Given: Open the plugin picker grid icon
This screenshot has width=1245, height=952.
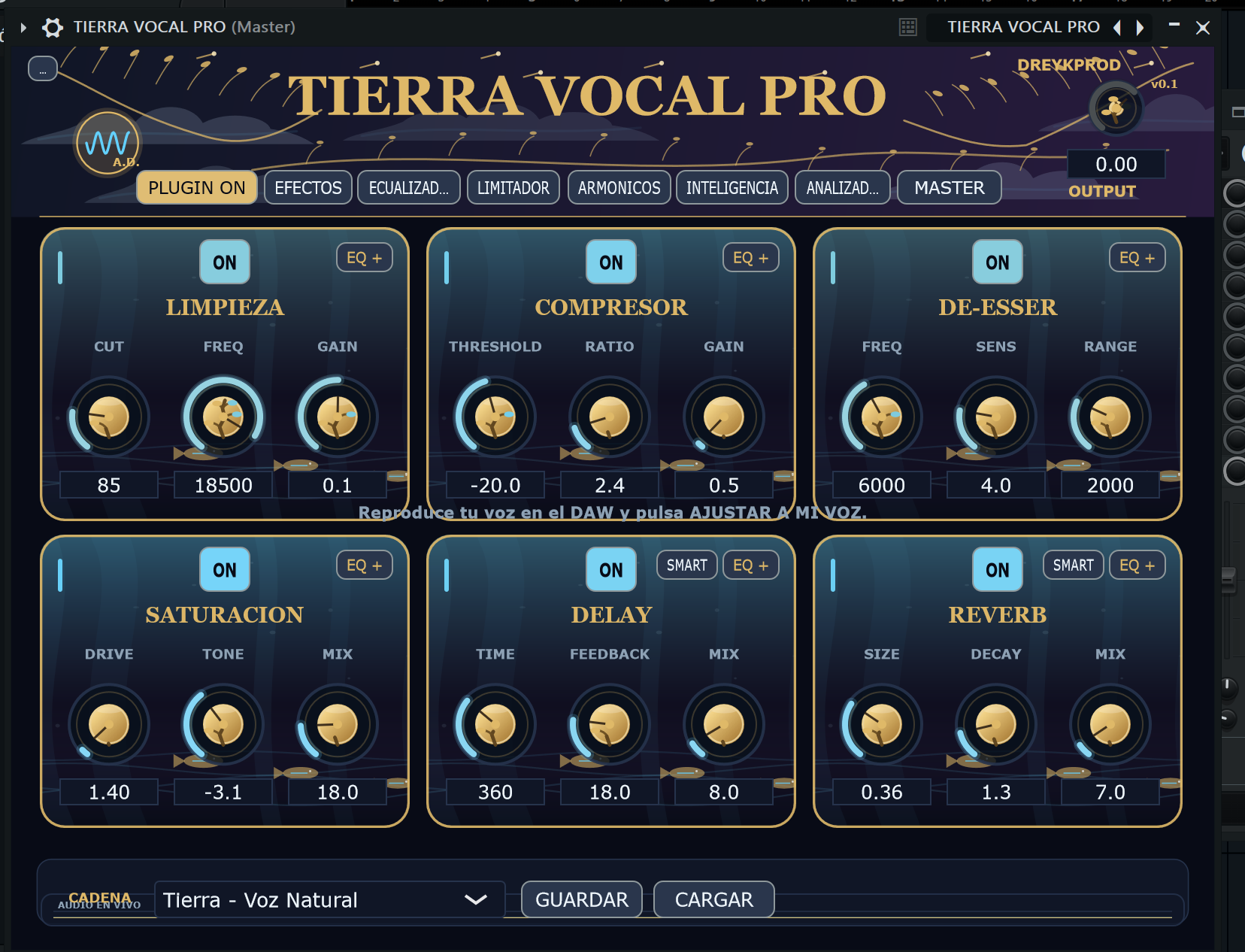Looking at the screenshot, I should pyautogui.click(x=907, y=28).
